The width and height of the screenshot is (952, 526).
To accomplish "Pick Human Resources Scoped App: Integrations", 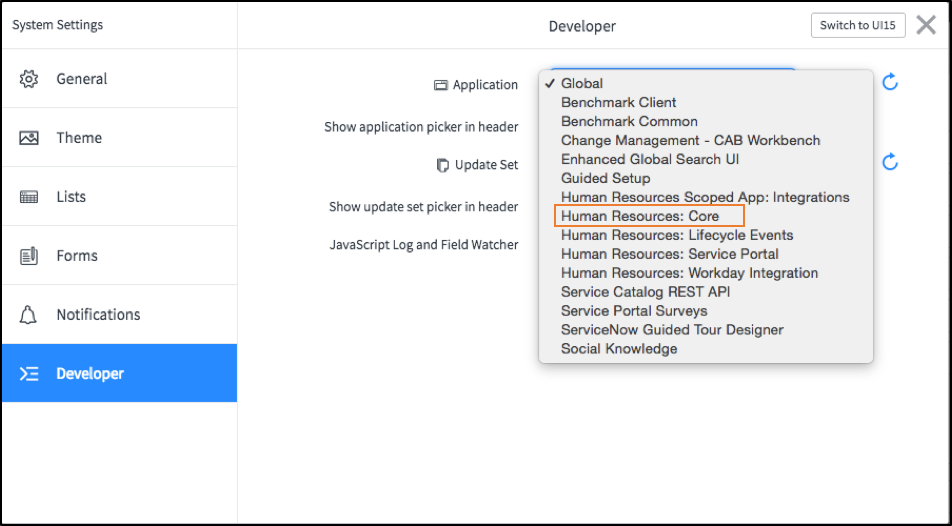I will point(706,197).
